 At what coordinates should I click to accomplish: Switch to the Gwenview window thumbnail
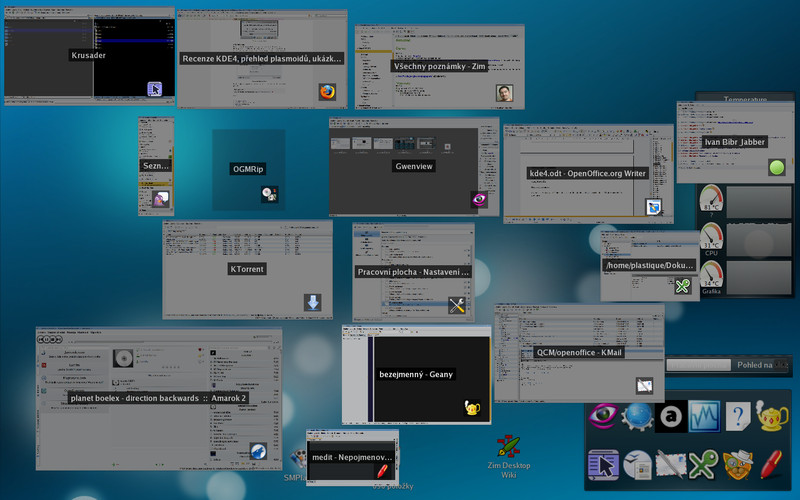tap(414, 166)
